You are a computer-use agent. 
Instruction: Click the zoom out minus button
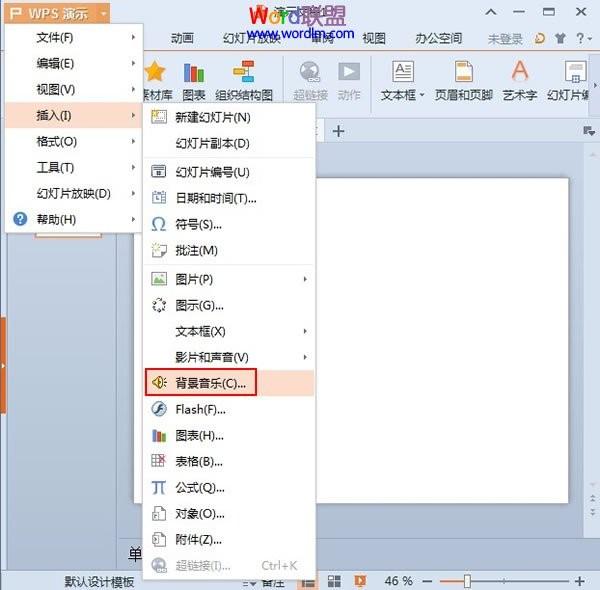[x=427, y=582]
